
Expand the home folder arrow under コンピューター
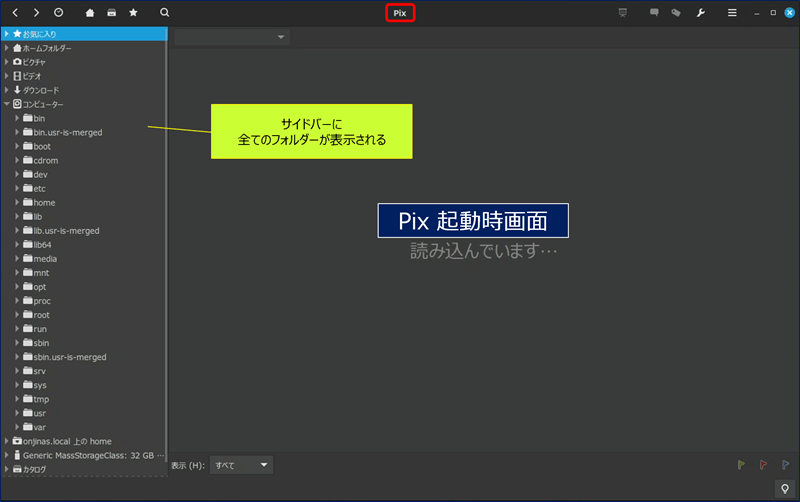(x=17, y=203)
